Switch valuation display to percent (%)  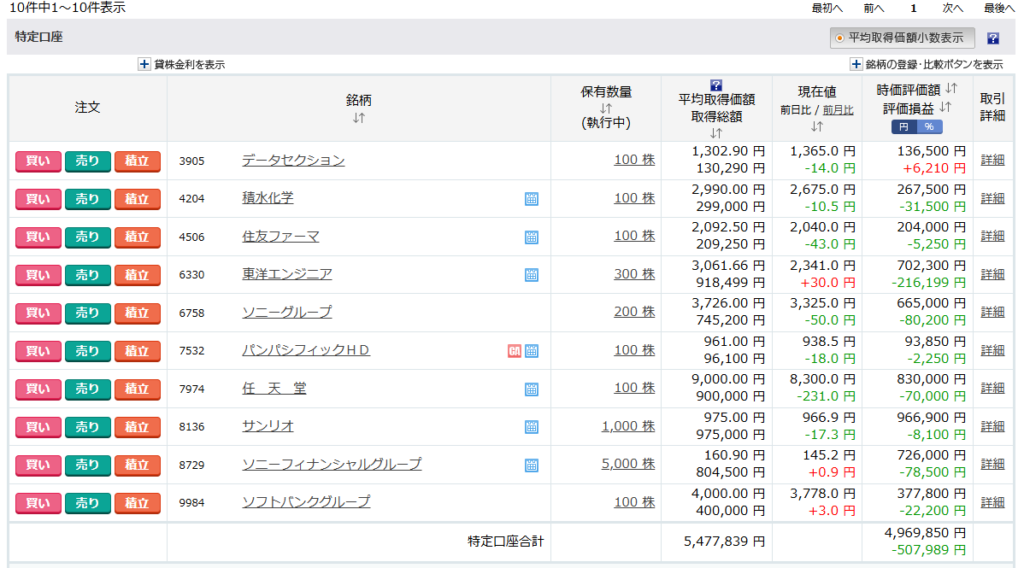[x=929, y=127]
